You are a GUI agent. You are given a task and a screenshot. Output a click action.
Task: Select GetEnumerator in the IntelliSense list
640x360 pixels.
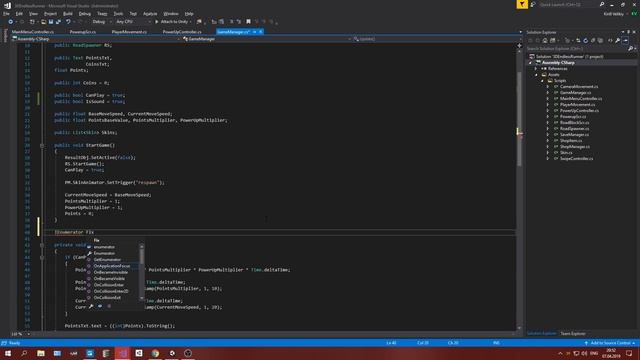pos(107,260)
